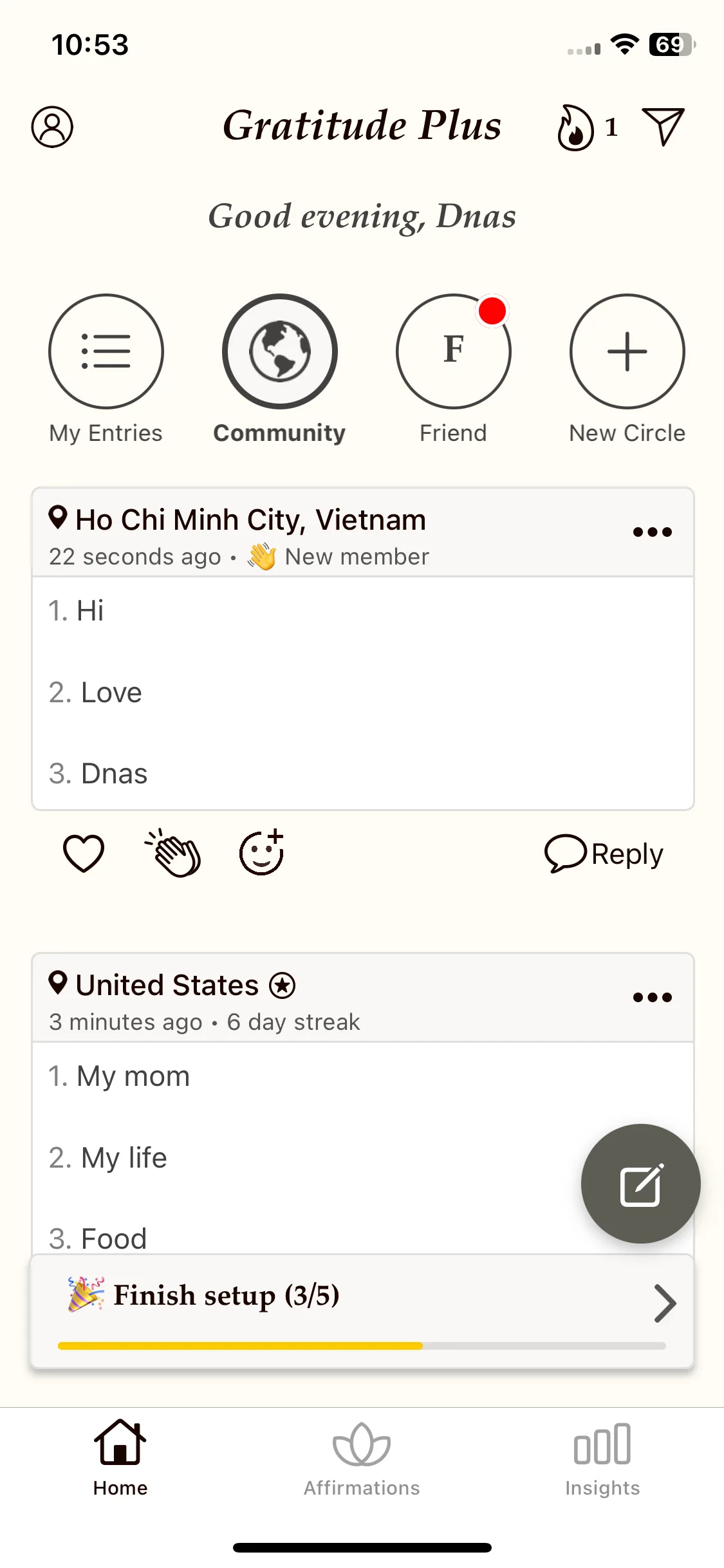Switch to the Affirmations tab
This screenshot has width=724, height=1568.
tap(362, 1460)
